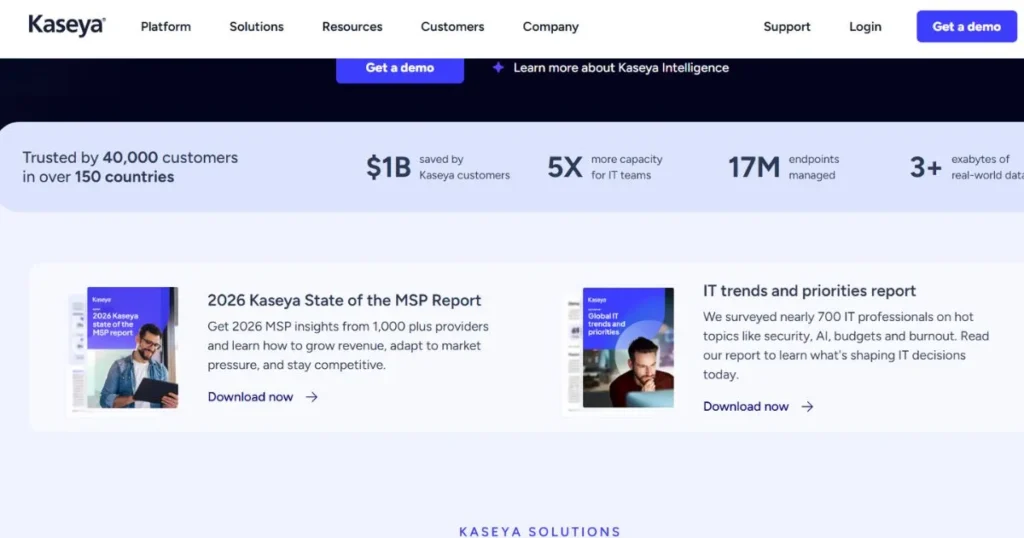
Task: Click the arrow icon after IT trends Download now
Action: click(x=807, y=407)
